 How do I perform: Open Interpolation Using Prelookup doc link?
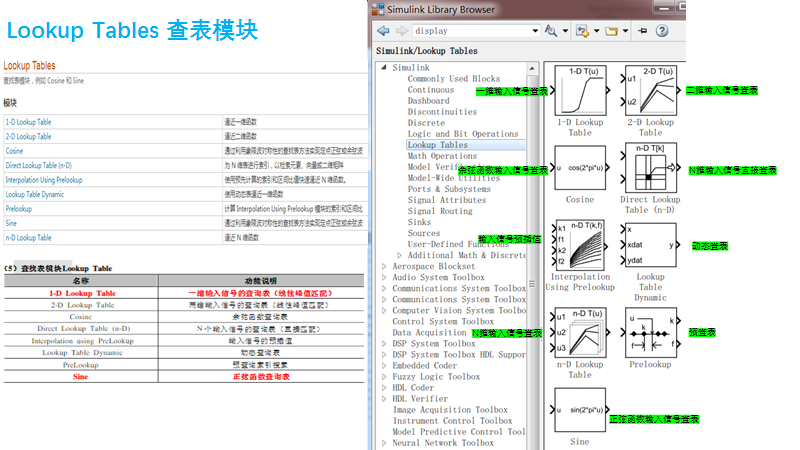click(44, 180)
